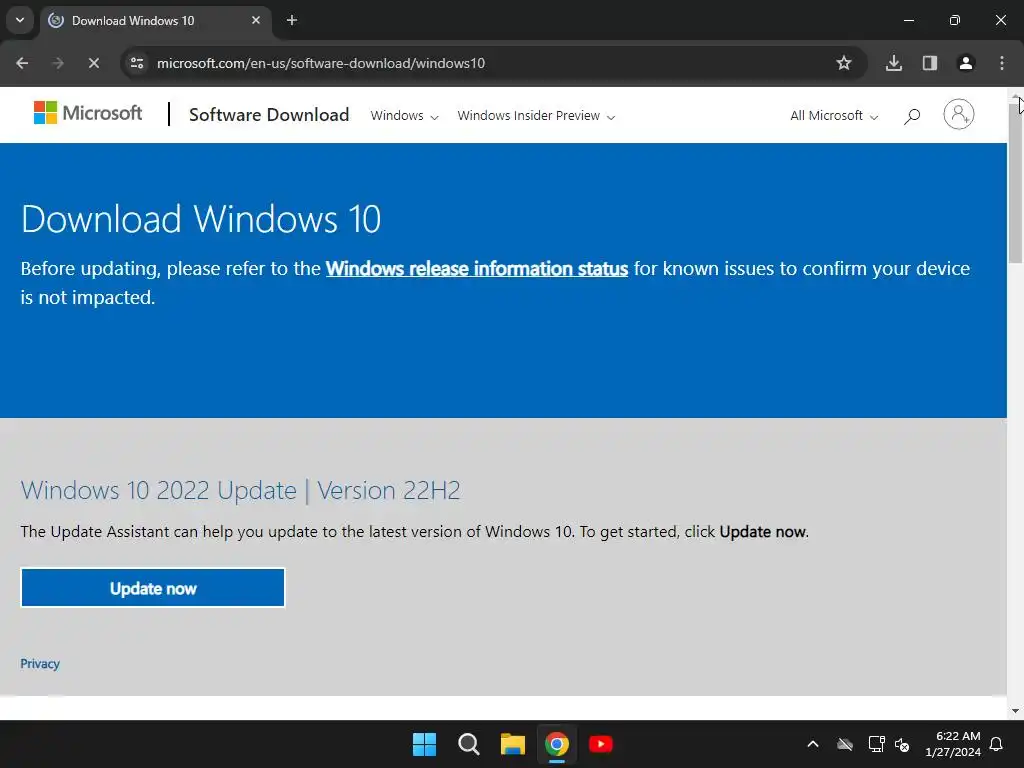Click the Chrome taskbar icon
Screen dimensions: 1024x768
click(x=556, y=744)
